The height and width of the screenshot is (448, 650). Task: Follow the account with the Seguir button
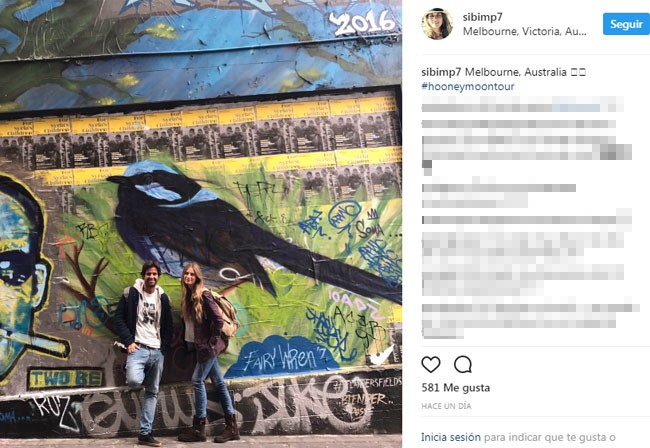626,24
